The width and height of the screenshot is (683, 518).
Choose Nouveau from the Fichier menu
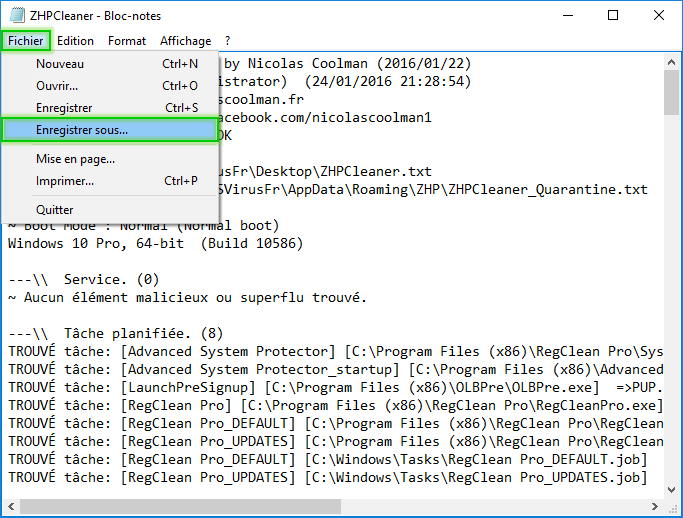coord(60,64)
